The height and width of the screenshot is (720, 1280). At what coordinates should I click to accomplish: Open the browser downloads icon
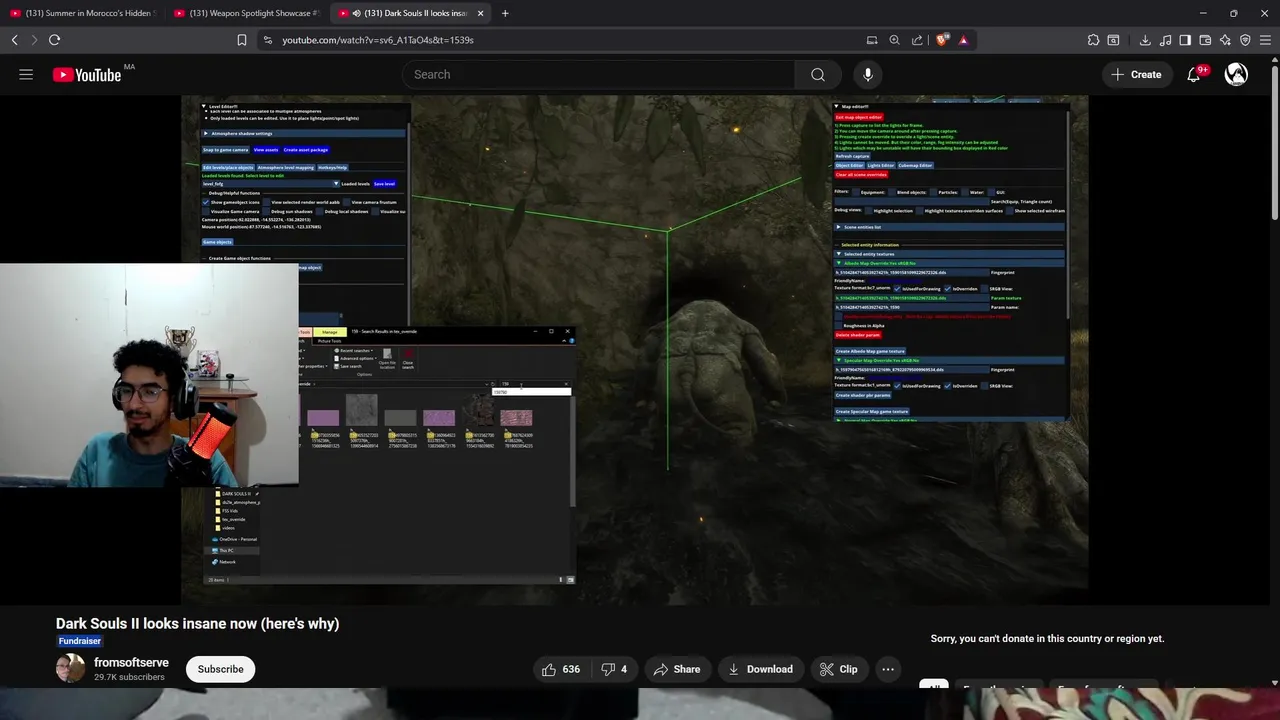click(x=1145, y=40)
